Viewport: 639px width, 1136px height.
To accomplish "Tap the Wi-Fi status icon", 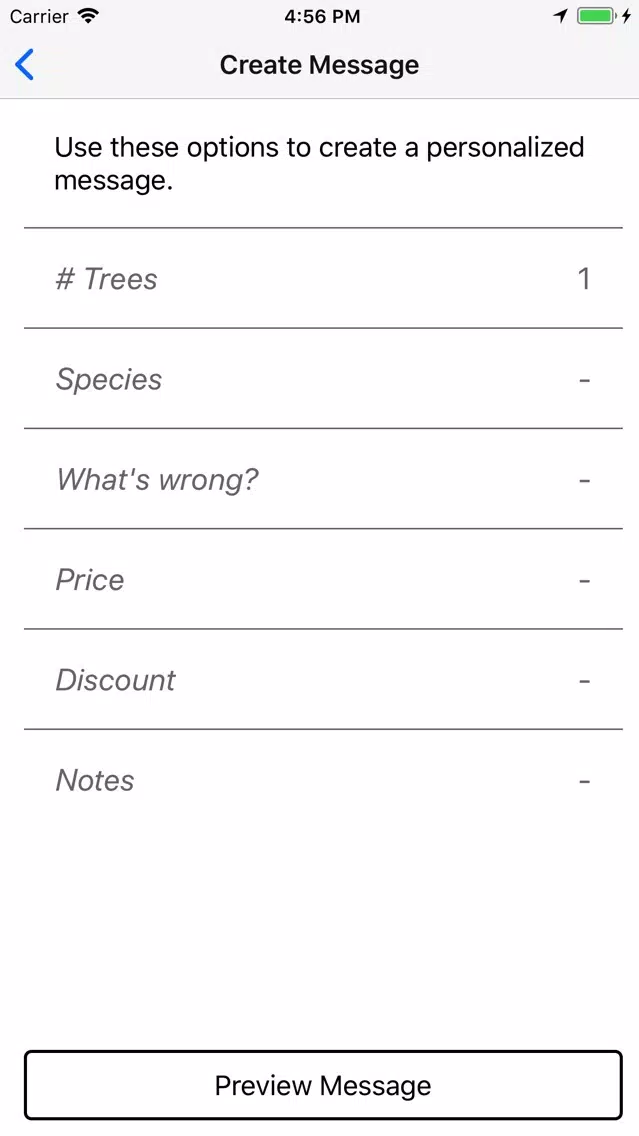I will [x=88, y=16].
